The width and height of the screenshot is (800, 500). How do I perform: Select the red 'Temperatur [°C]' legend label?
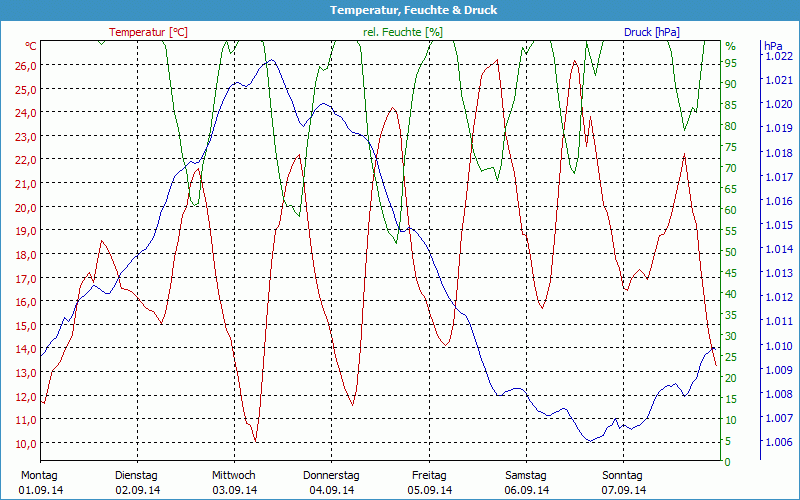[x=148, y=32]
